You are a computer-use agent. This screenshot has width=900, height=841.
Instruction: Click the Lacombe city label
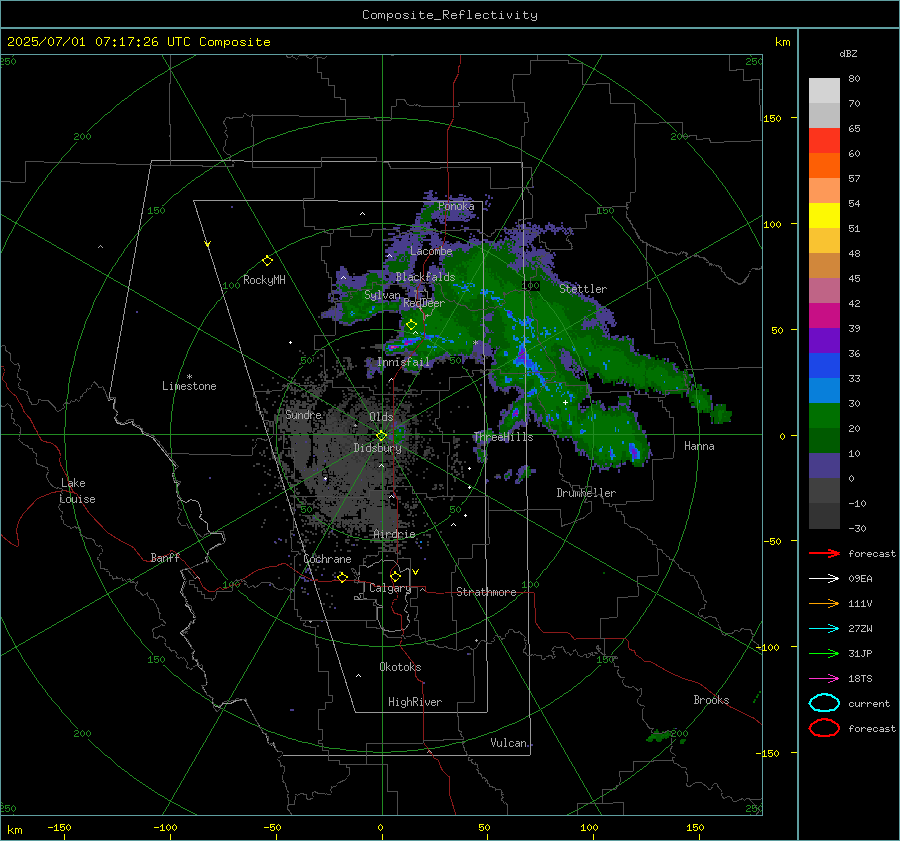[431, 251]
